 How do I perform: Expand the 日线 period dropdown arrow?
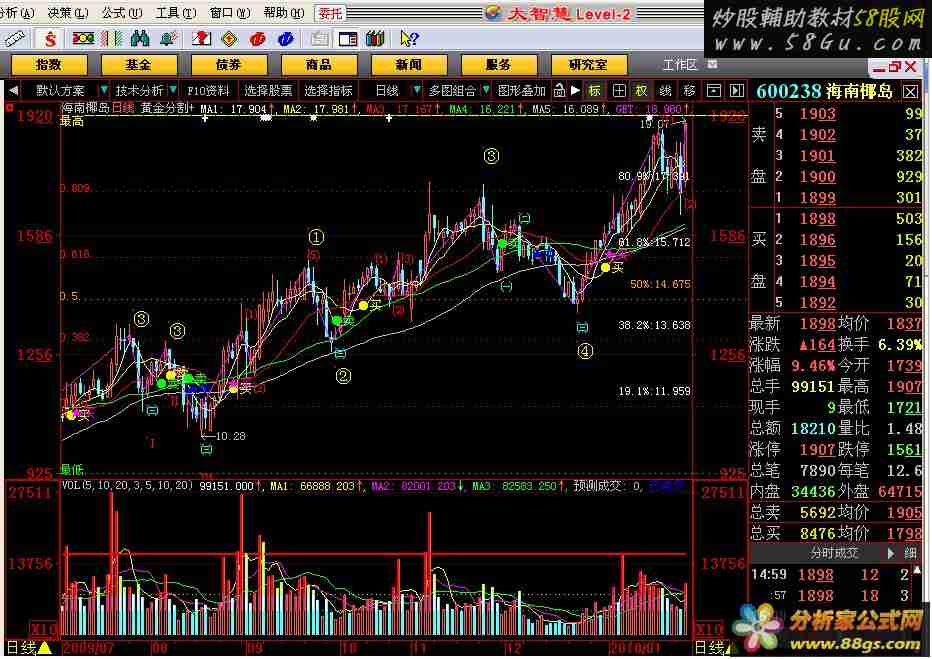point(417,90)
